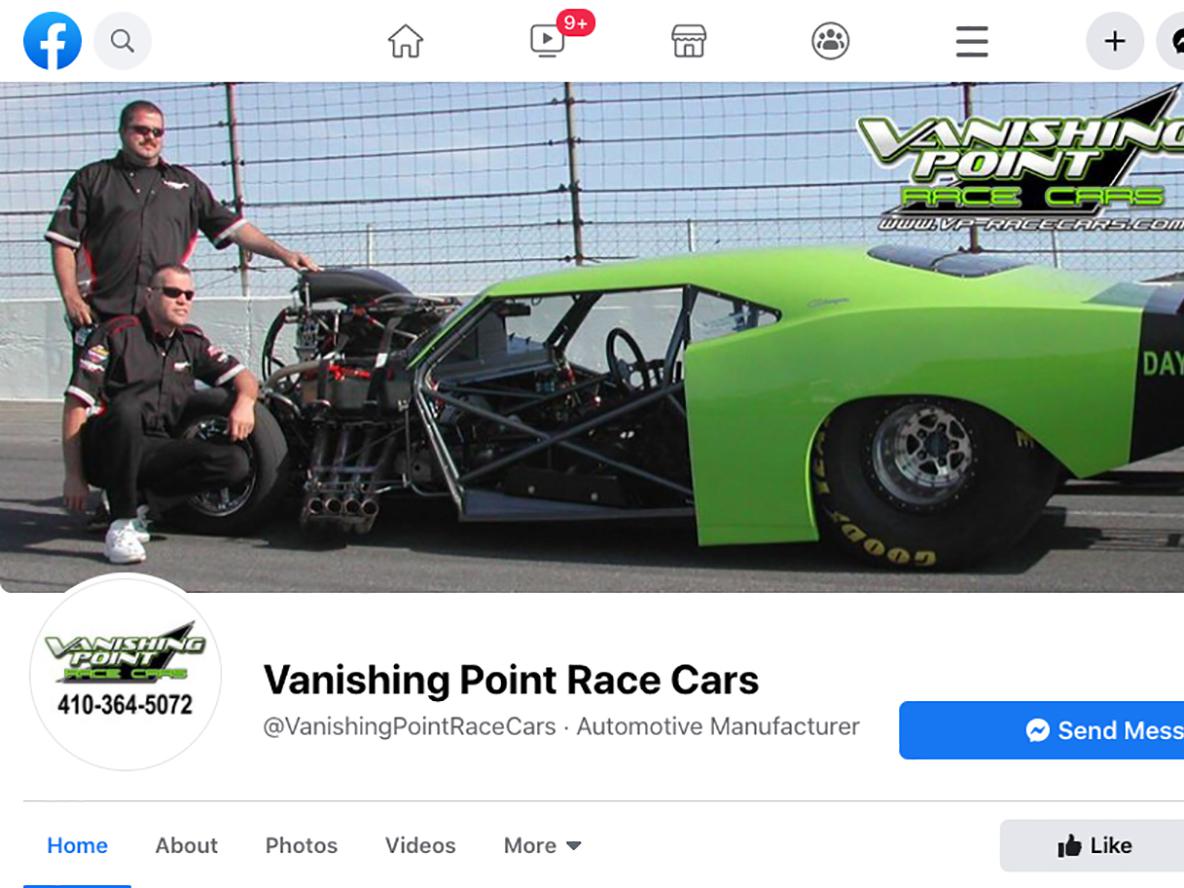Click the Facebook logo icon
This screenshot has width=1184, height=888.
tap(52, 41)
